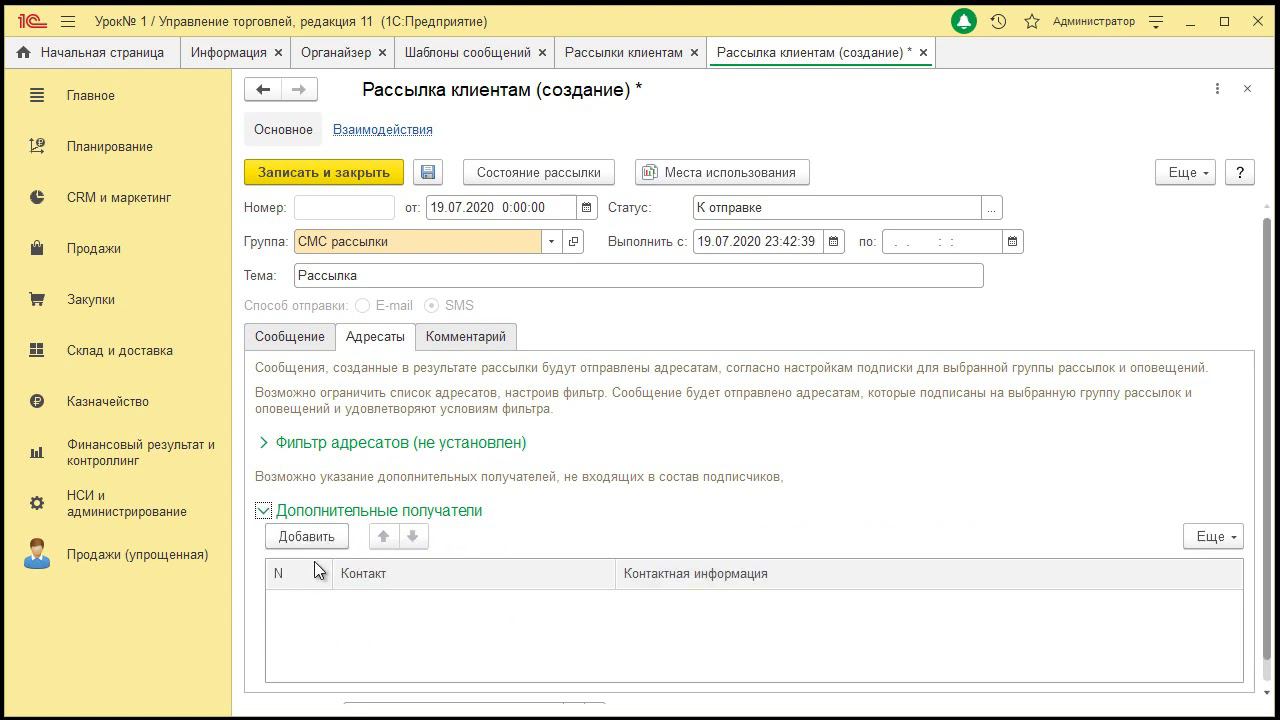
Task: Switch to the Сообщение tab
Action: [289, 337]
